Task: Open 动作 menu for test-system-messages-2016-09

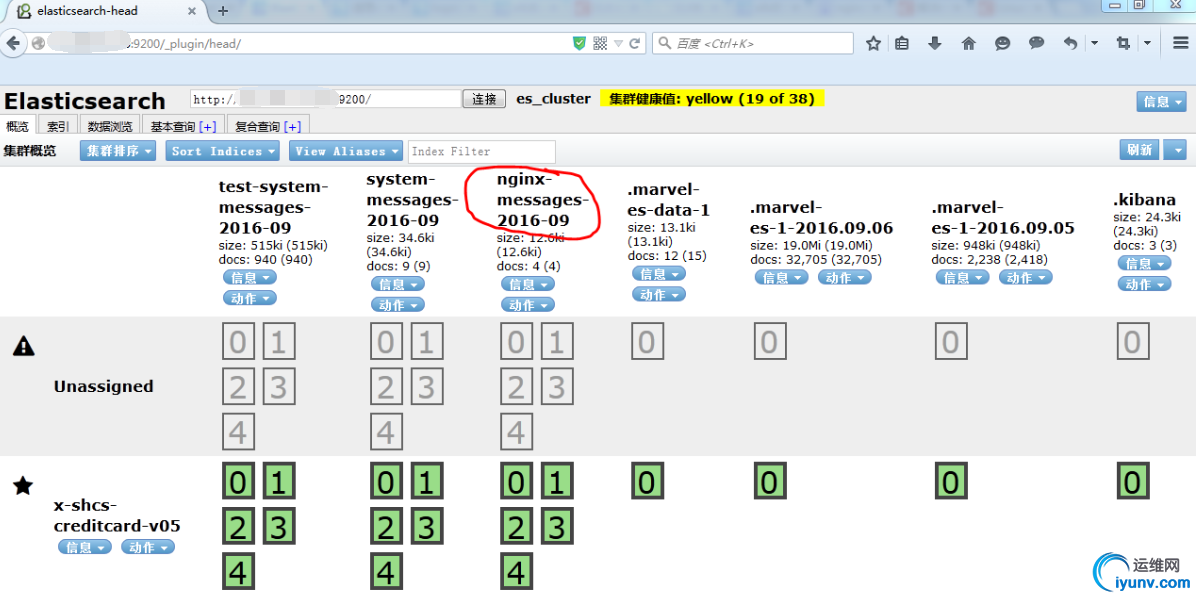Action: click(x=249, y=298)
